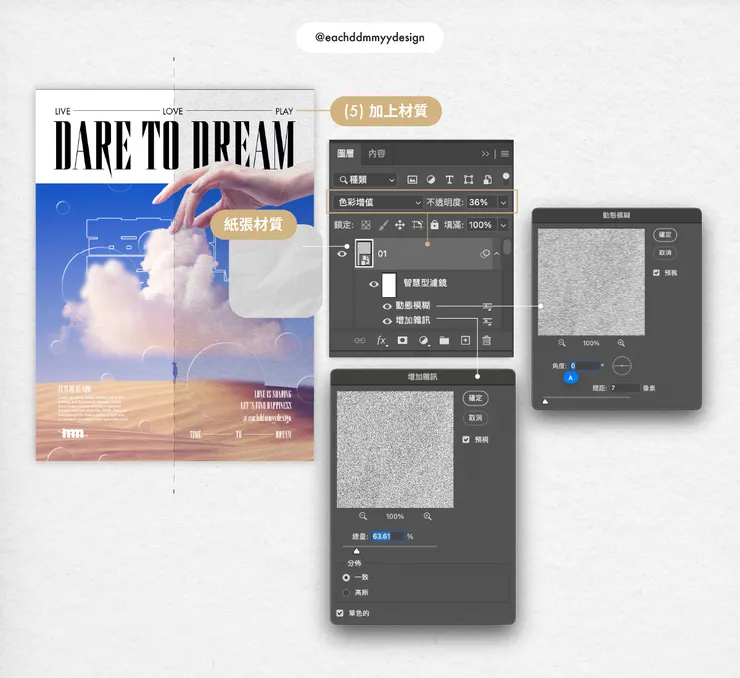This screenshot has width=740, height=678.
Task: Open the 種類 filter type dropdown
Action: pyautogui.click(x=365, y=180)
